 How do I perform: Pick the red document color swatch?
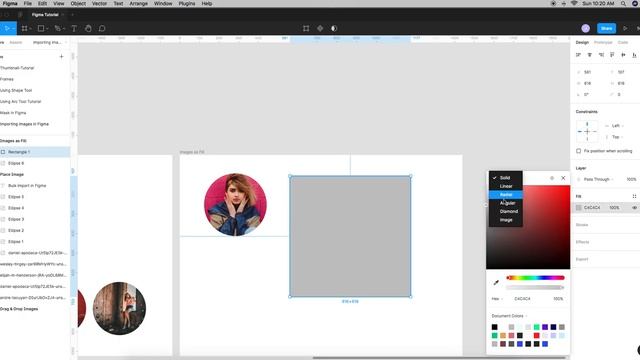(x=536, y=336)
